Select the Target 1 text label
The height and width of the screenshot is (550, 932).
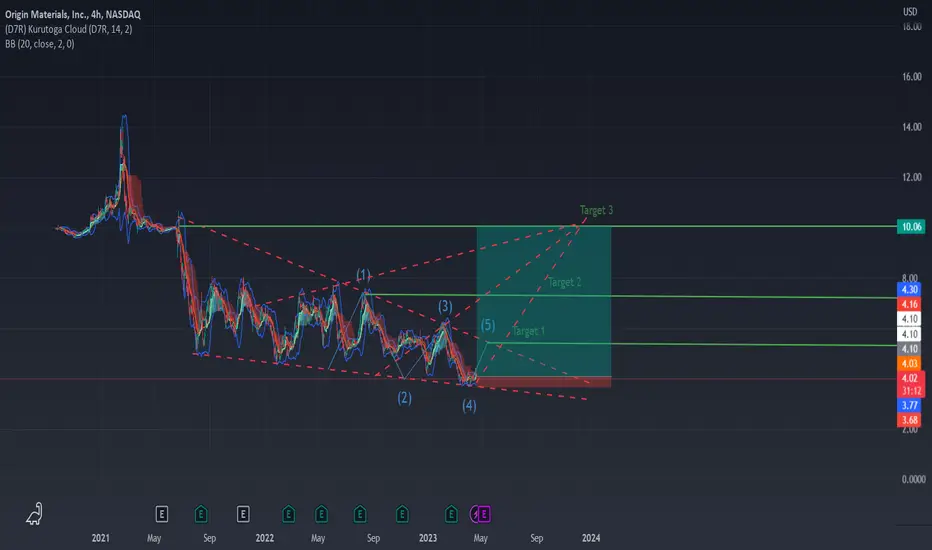pos(528,331)
